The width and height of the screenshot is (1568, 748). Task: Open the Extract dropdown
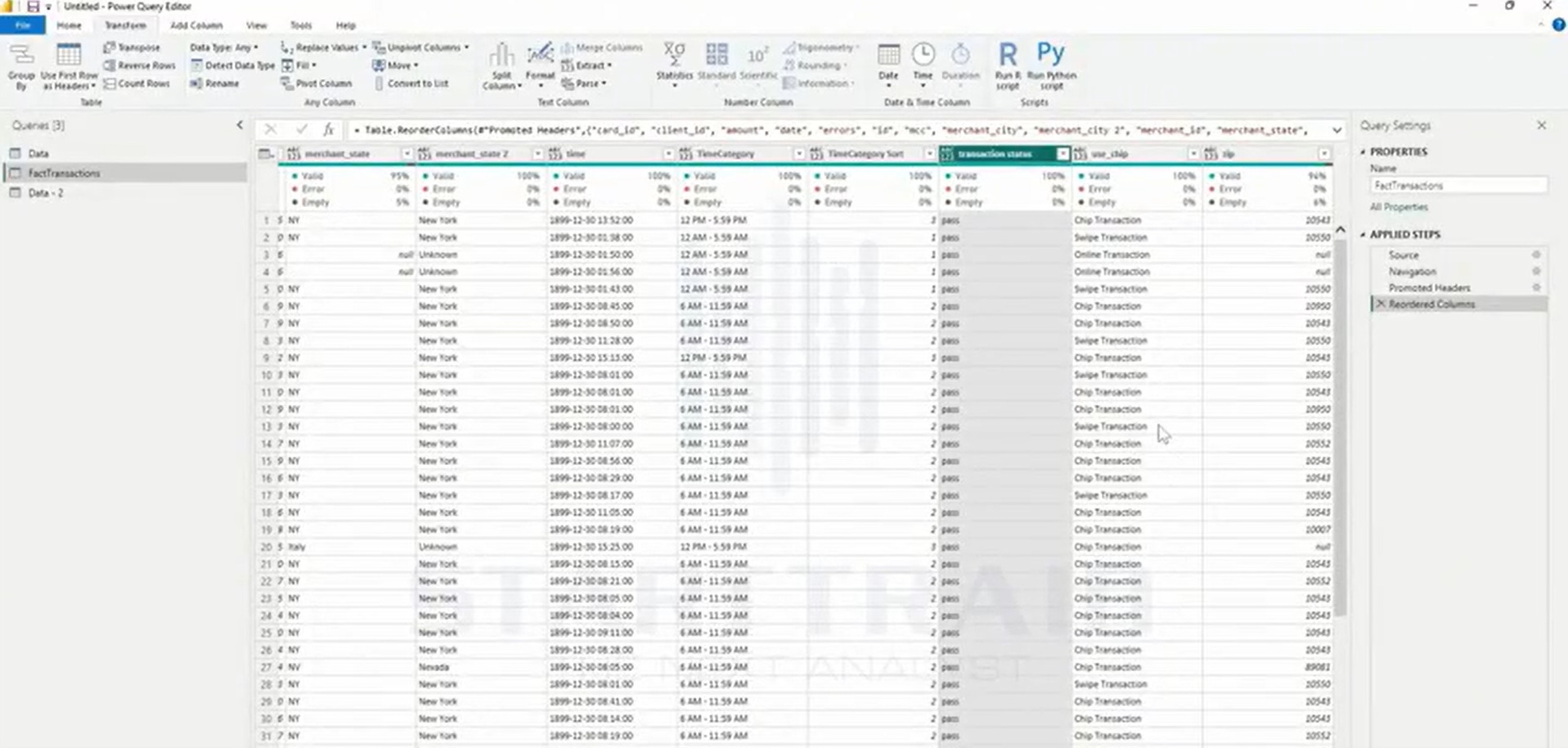(586, 65)
